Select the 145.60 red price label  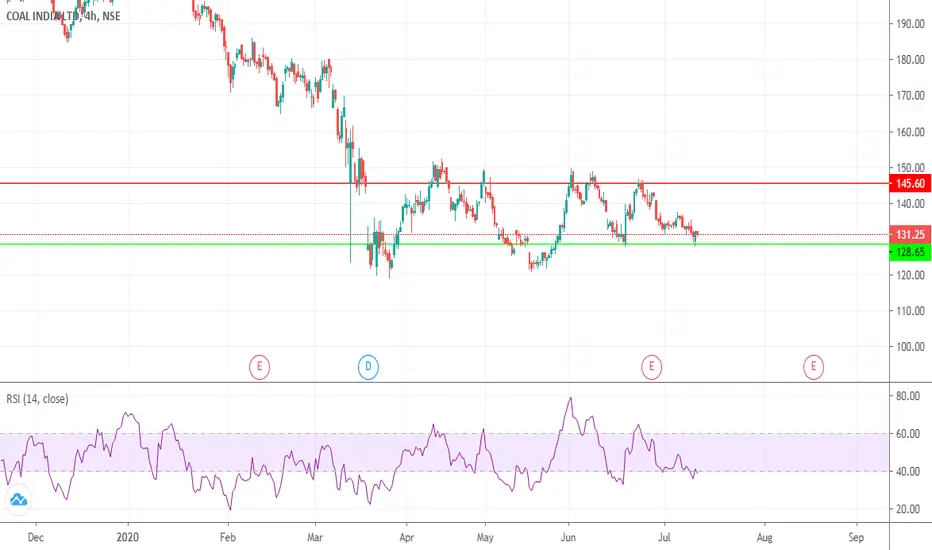click(910, 183)
